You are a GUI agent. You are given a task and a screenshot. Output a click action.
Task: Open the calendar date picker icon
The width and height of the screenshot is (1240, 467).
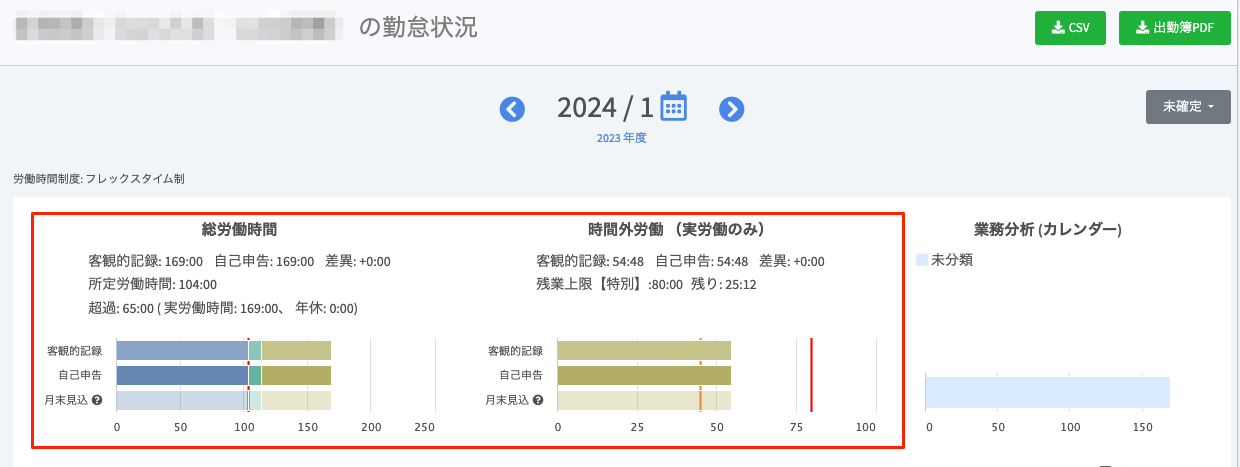(x=673, y=106)
